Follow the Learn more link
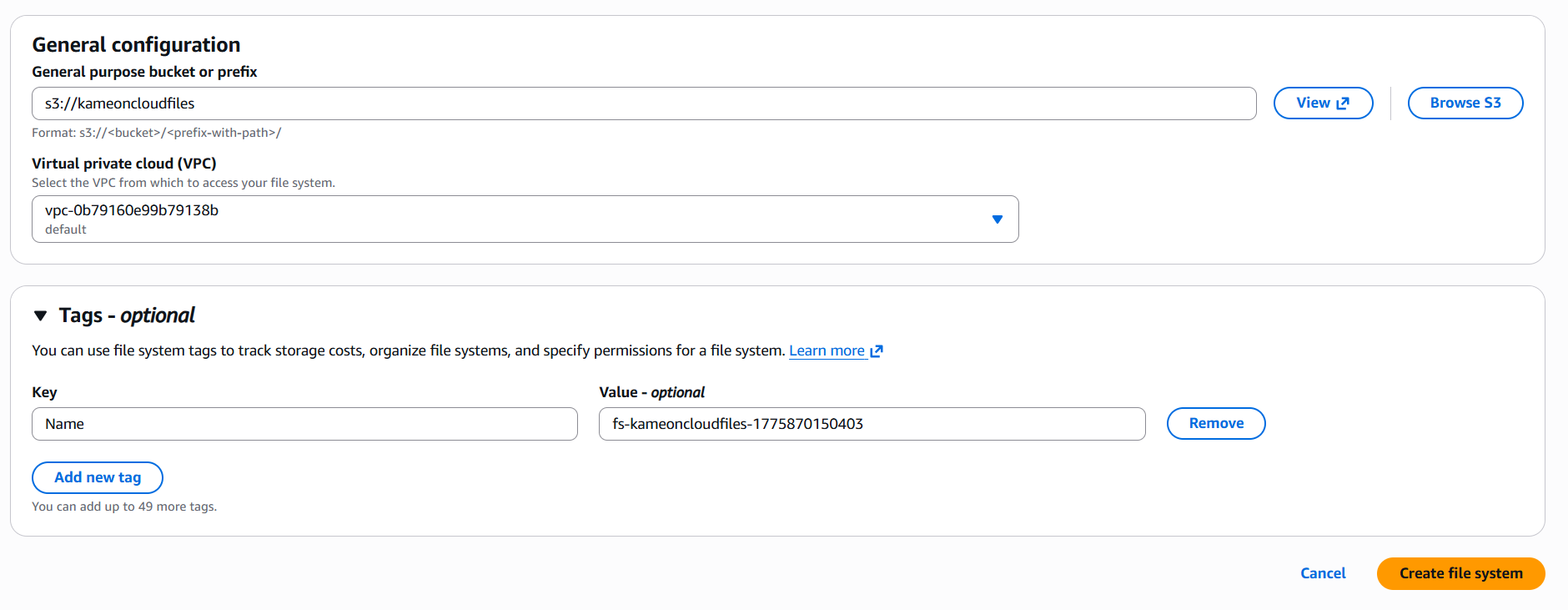Image resolution: width=1568 pixels, height=610 pixels. coord(827,351)
